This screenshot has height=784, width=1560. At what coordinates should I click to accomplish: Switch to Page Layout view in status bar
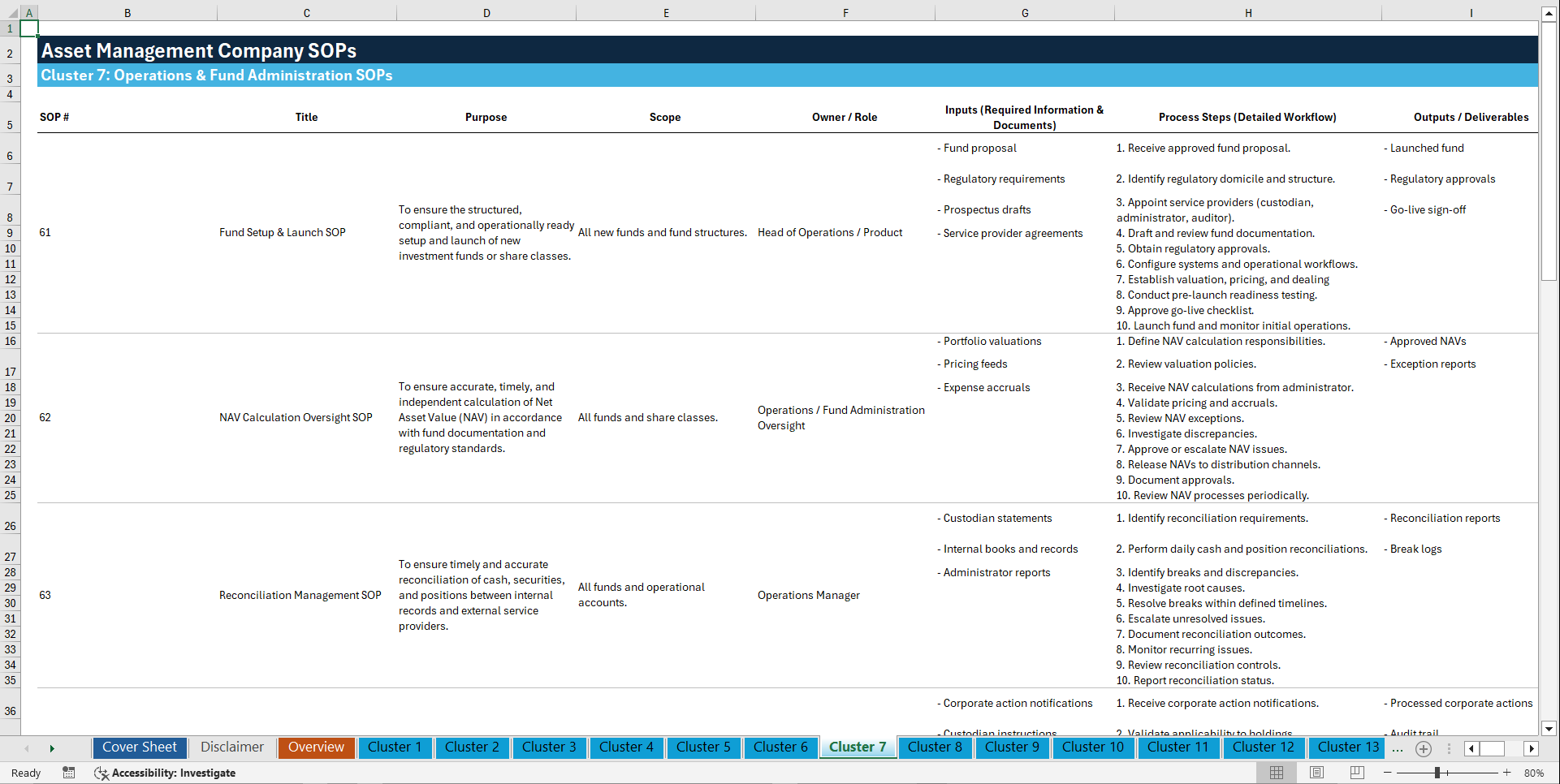point(1316,773)
